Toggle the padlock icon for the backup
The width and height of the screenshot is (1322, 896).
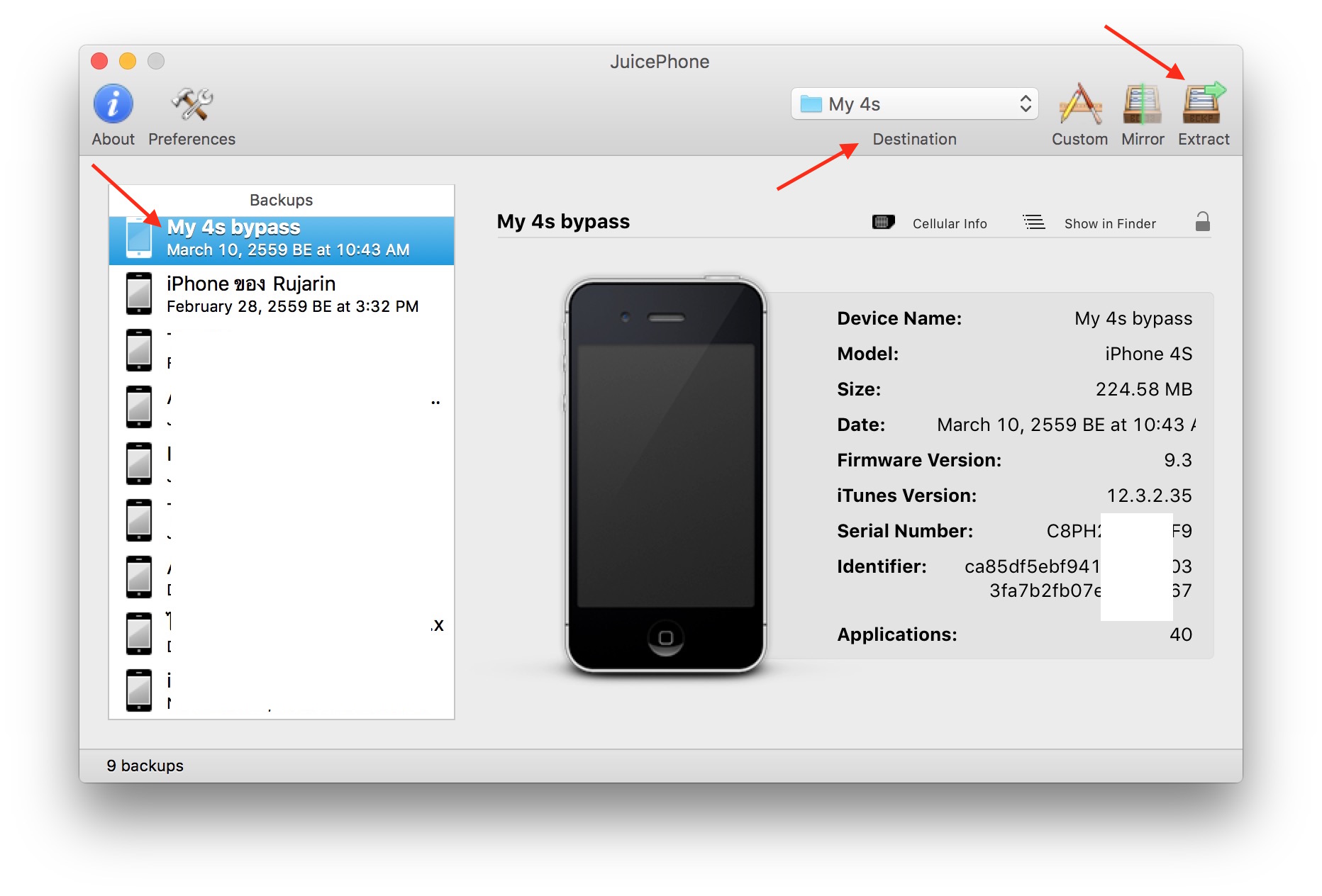point(1204,222)
